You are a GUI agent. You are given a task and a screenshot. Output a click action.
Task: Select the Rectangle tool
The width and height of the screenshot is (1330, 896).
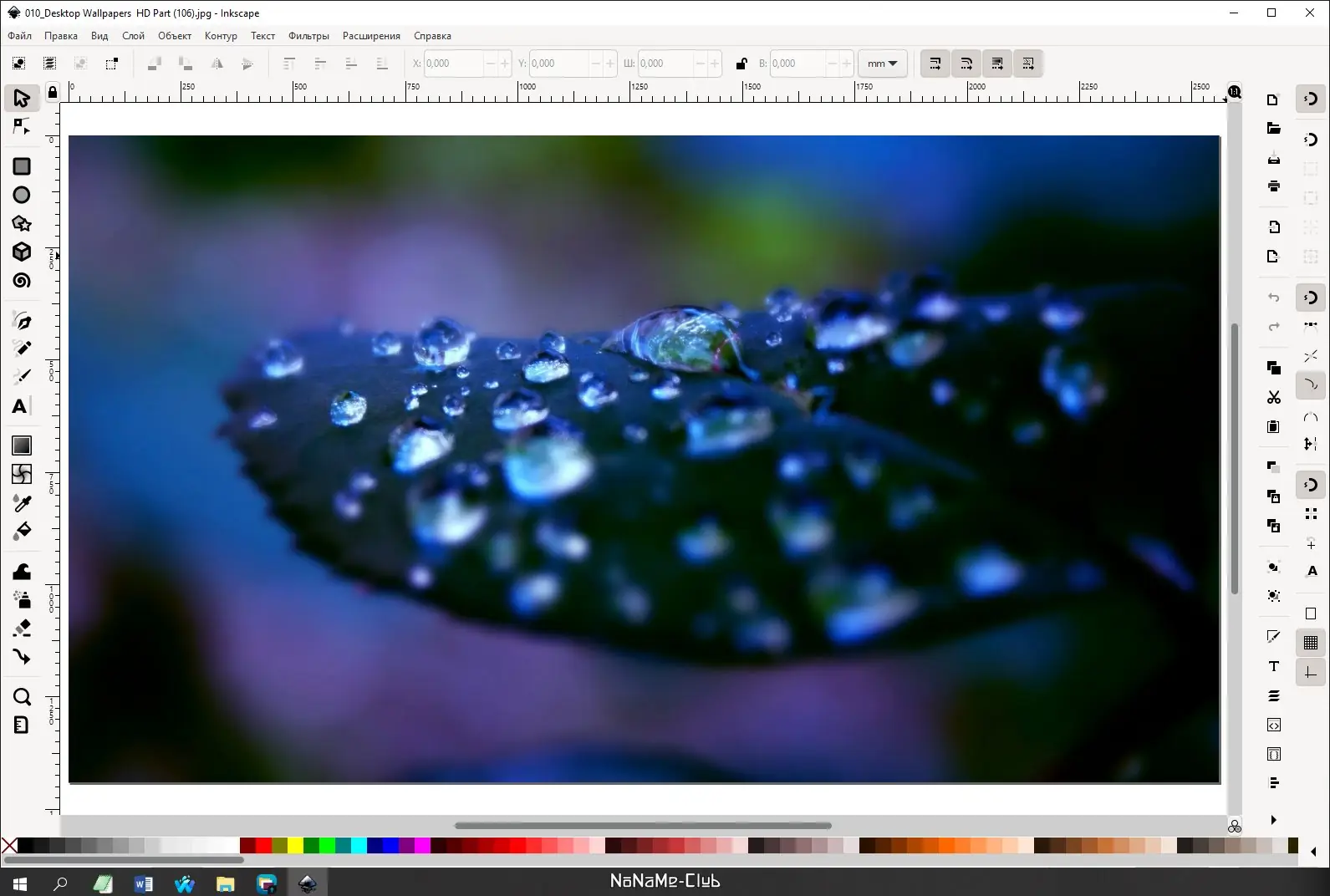click(22, 166)
